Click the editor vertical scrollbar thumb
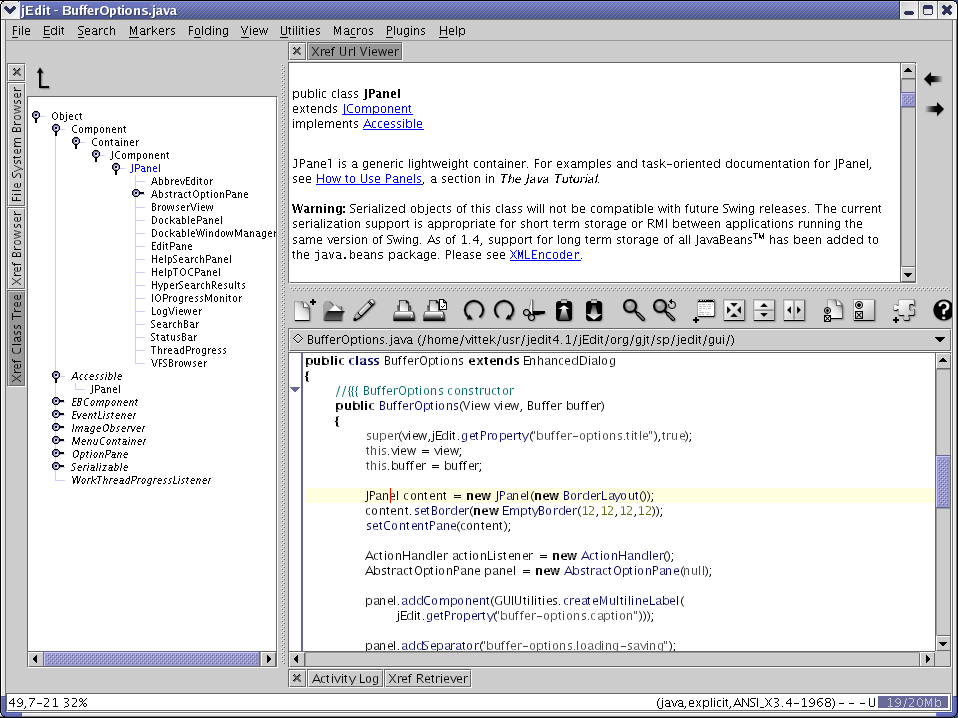This screenshot has width=958, height=718. 943,482
